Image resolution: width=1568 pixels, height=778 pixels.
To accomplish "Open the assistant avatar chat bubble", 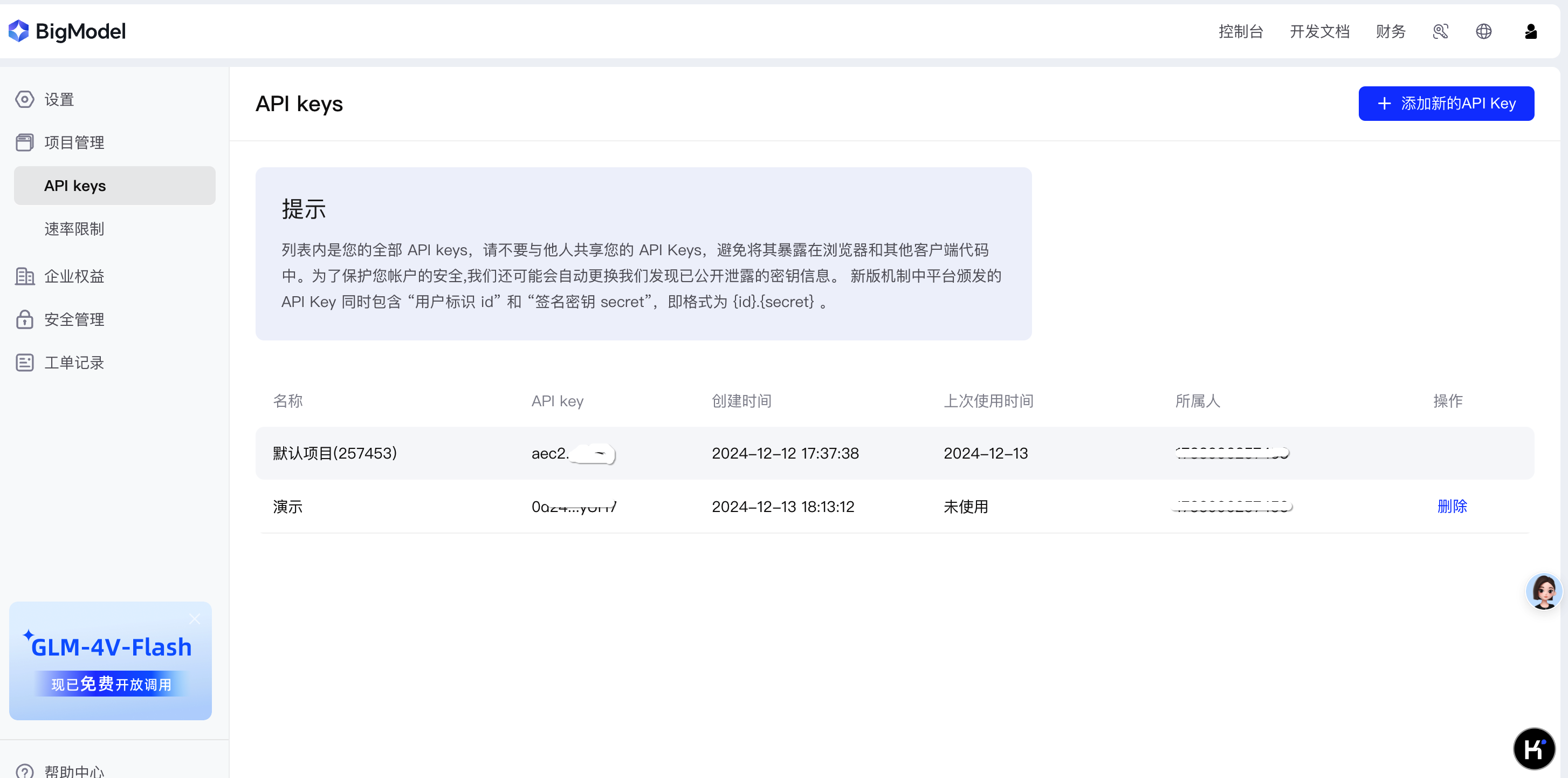I will [x=1543, y=590].
